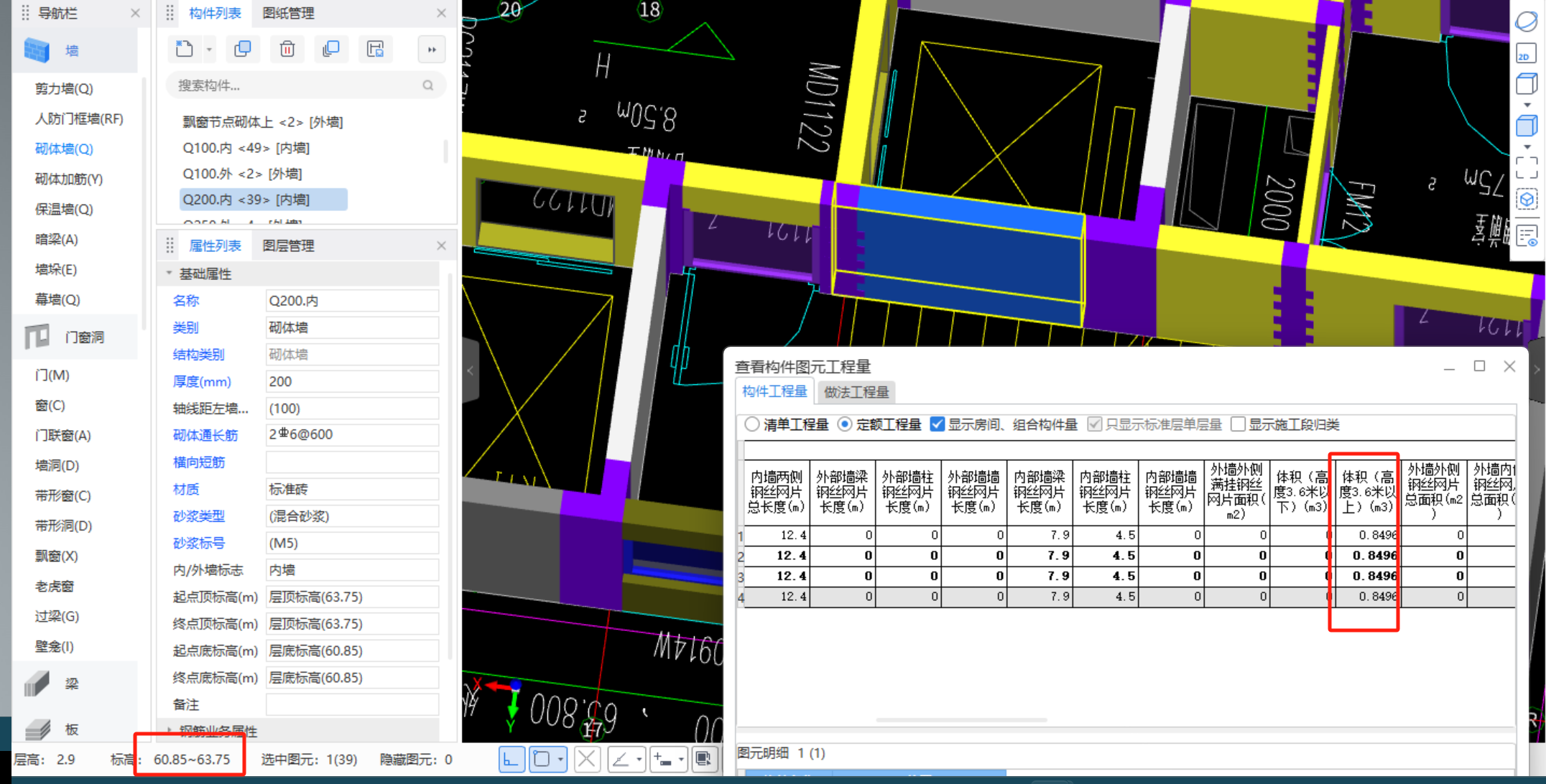Click the copy component icon
This screenshot has width=1546, height=784.
(243, 49)
